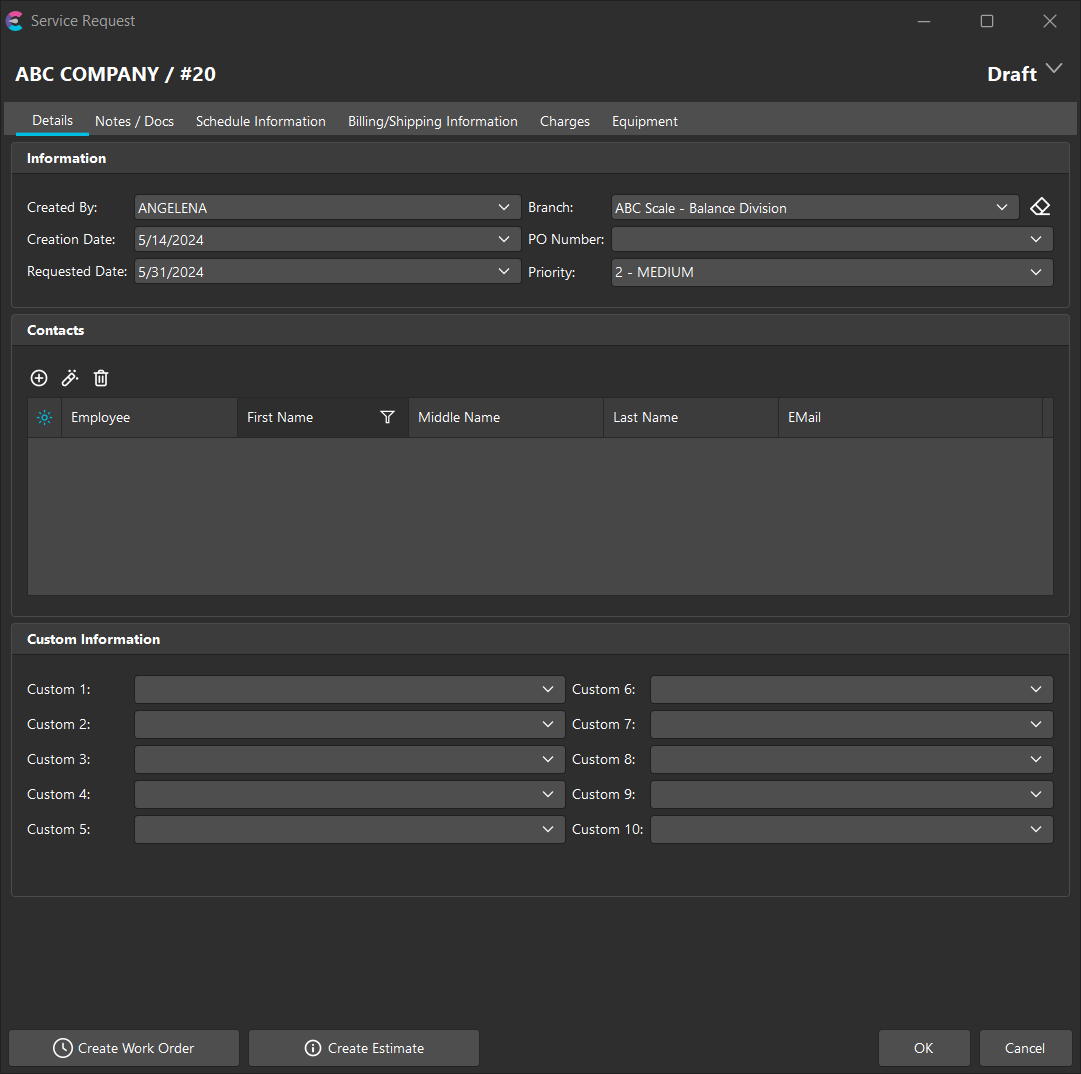Click into the PO Number field

click(x=818, y=240)
